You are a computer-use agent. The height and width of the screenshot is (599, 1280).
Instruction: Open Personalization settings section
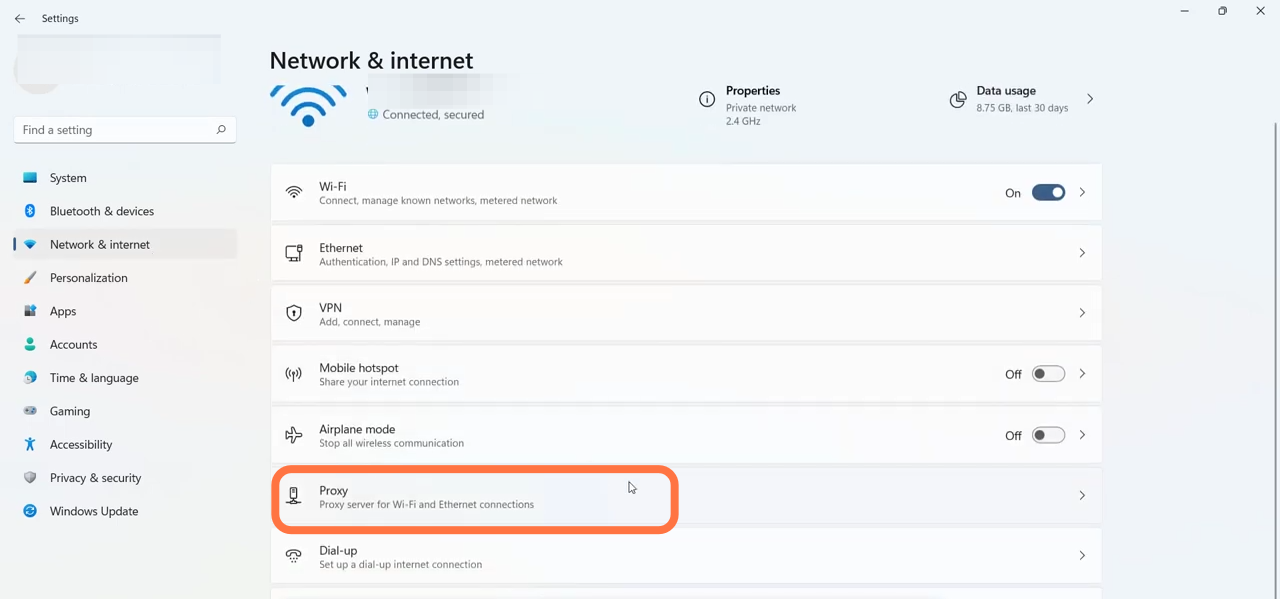click(125, 277)
